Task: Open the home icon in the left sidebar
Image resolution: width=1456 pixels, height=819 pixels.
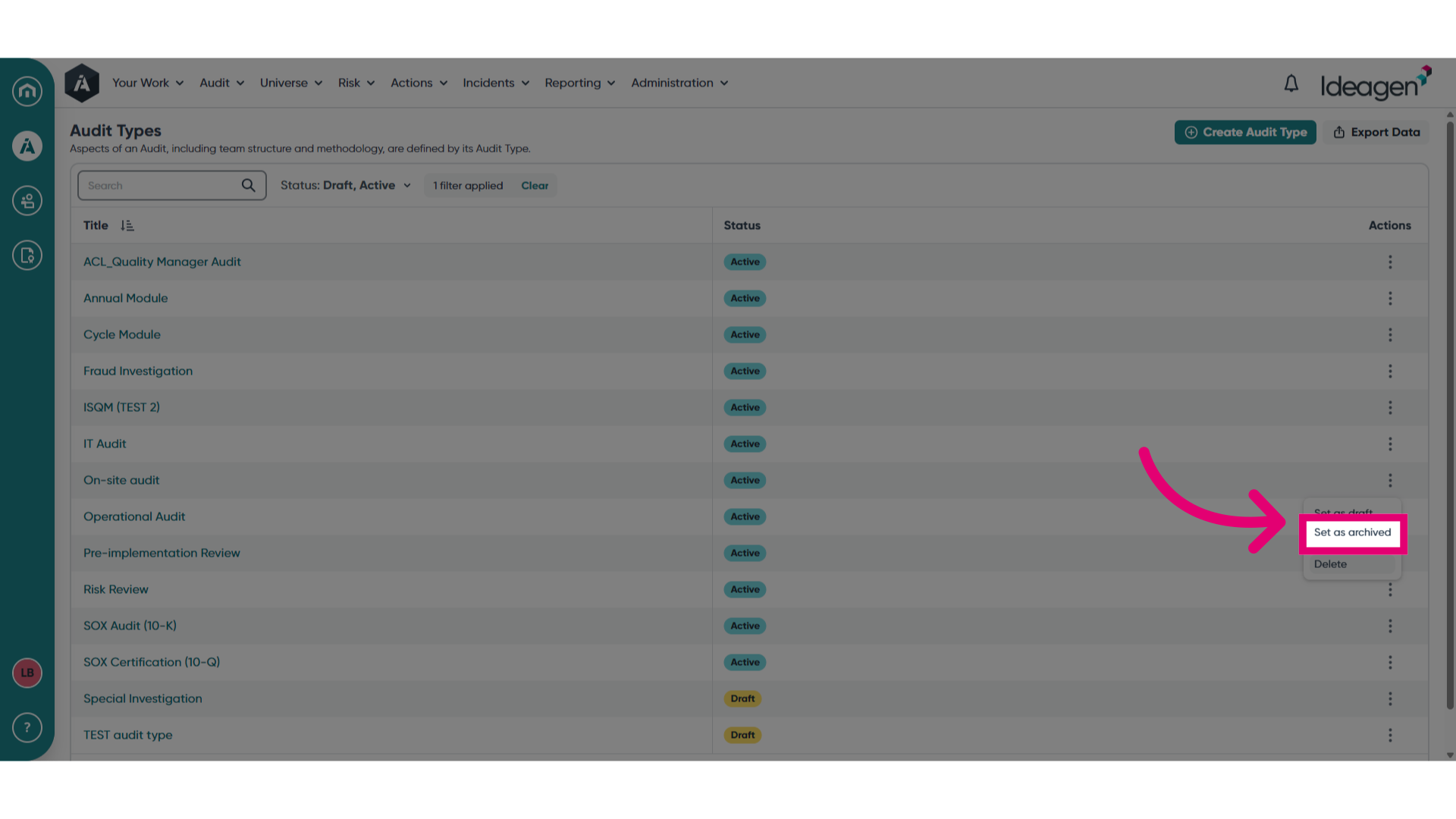Action: click(27, 91)
